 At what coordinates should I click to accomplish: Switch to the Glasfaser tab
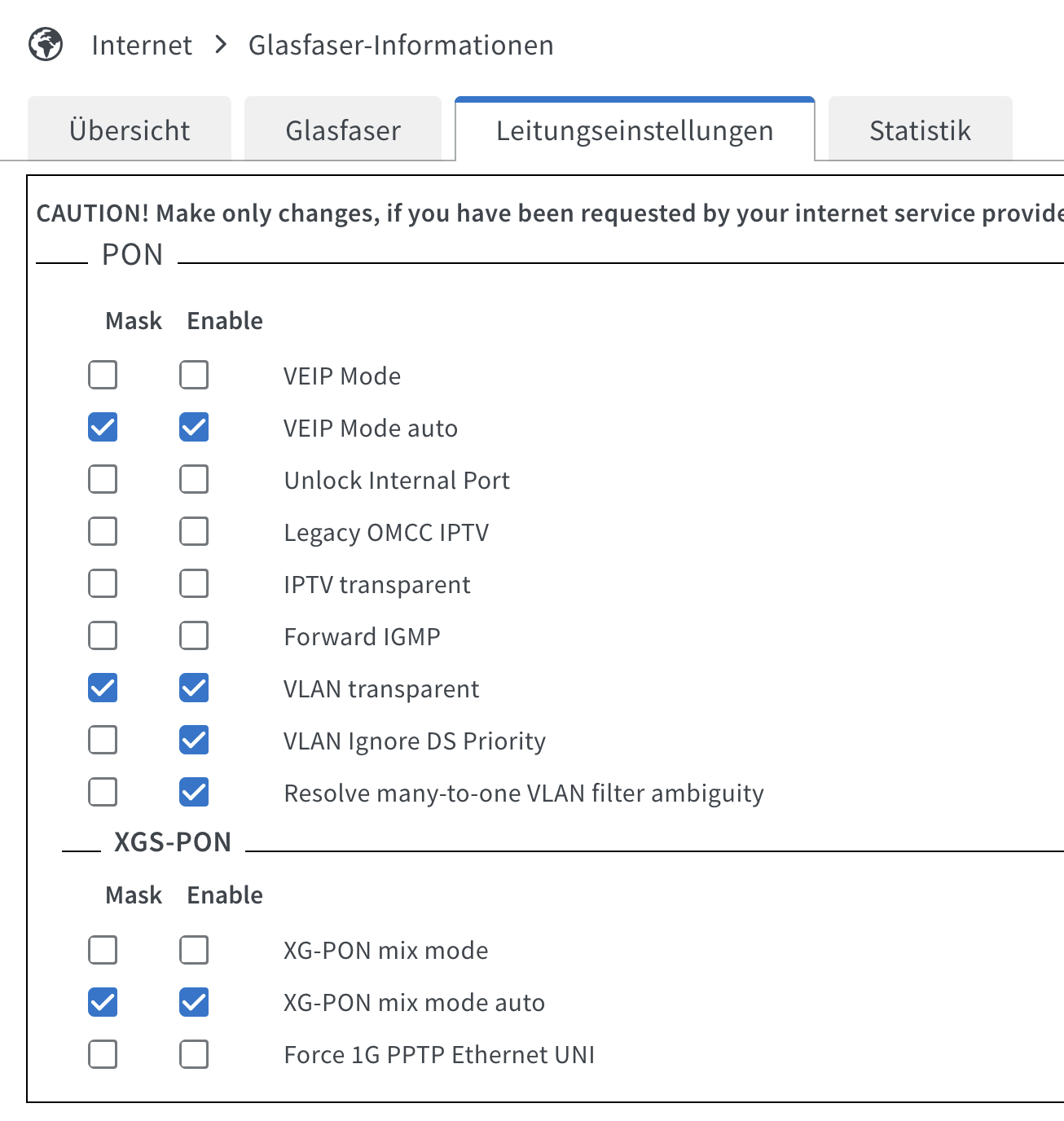(343, 130)
